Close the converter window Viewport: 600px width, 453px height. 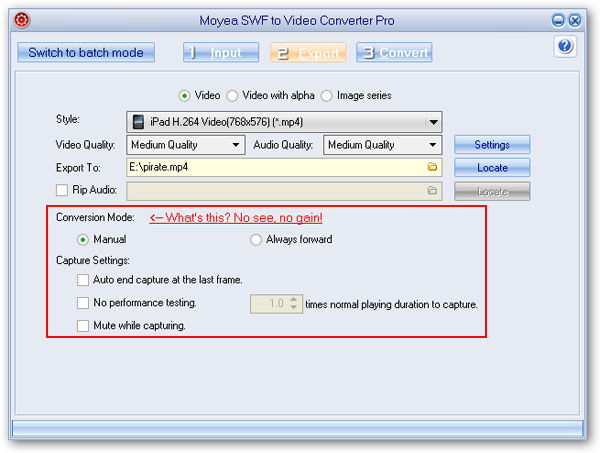[575, 20]
